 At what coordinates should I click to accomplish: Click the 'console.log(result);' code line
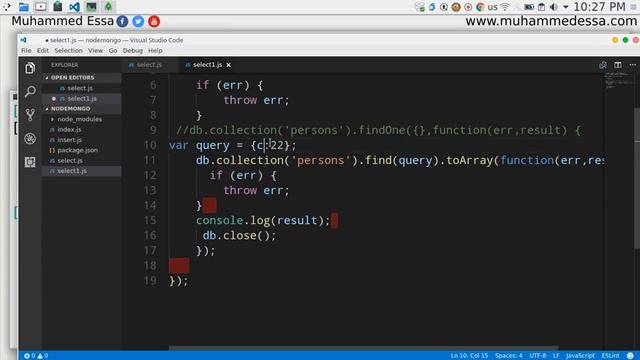(x=263, y=220)
